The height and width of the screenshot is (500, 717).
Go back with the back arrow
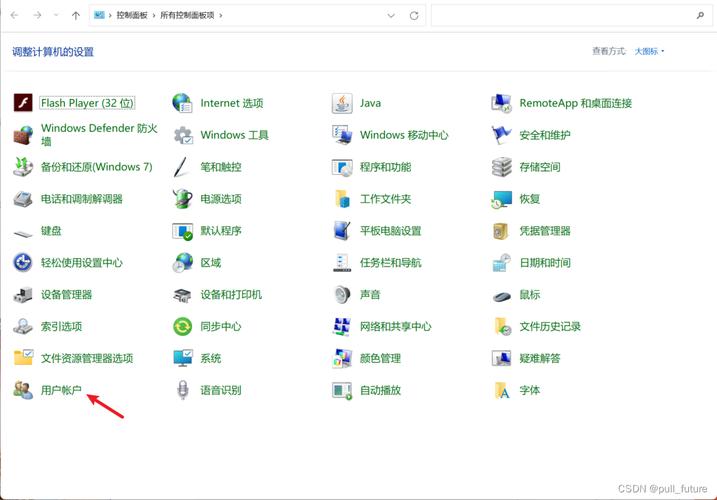tap(15, 15)
